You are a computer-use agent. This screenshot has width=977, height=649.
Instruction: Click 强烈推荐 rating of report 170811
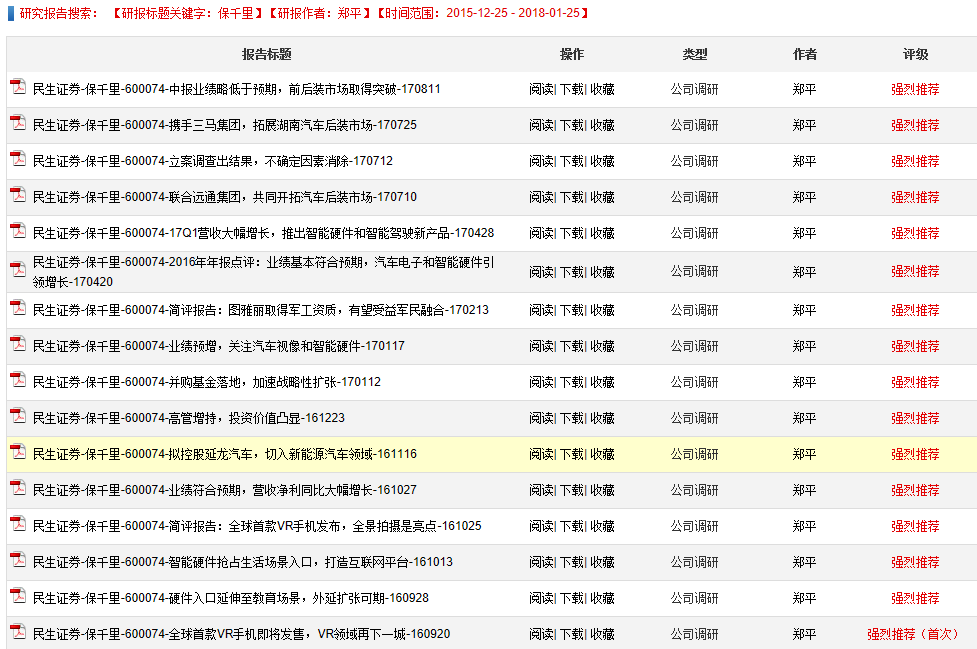915,90
